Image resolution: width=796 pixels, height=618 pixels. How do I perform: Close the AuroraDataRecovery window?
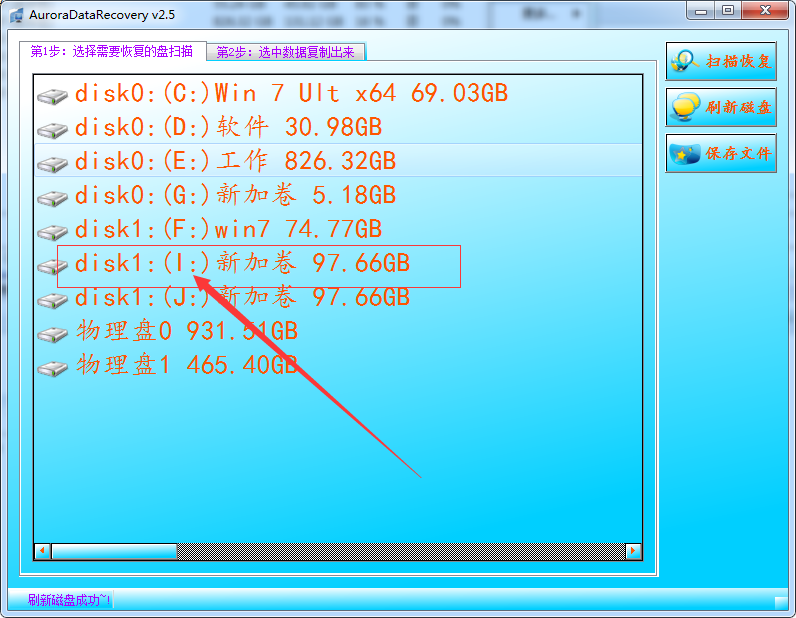coord(765,10)
